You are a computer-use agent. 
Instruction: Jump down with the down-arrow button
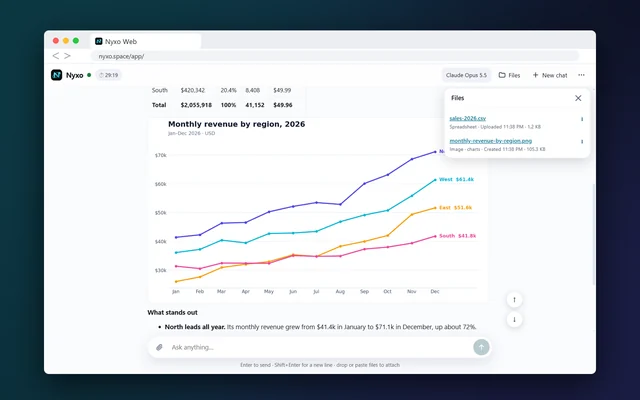point(514,320)
